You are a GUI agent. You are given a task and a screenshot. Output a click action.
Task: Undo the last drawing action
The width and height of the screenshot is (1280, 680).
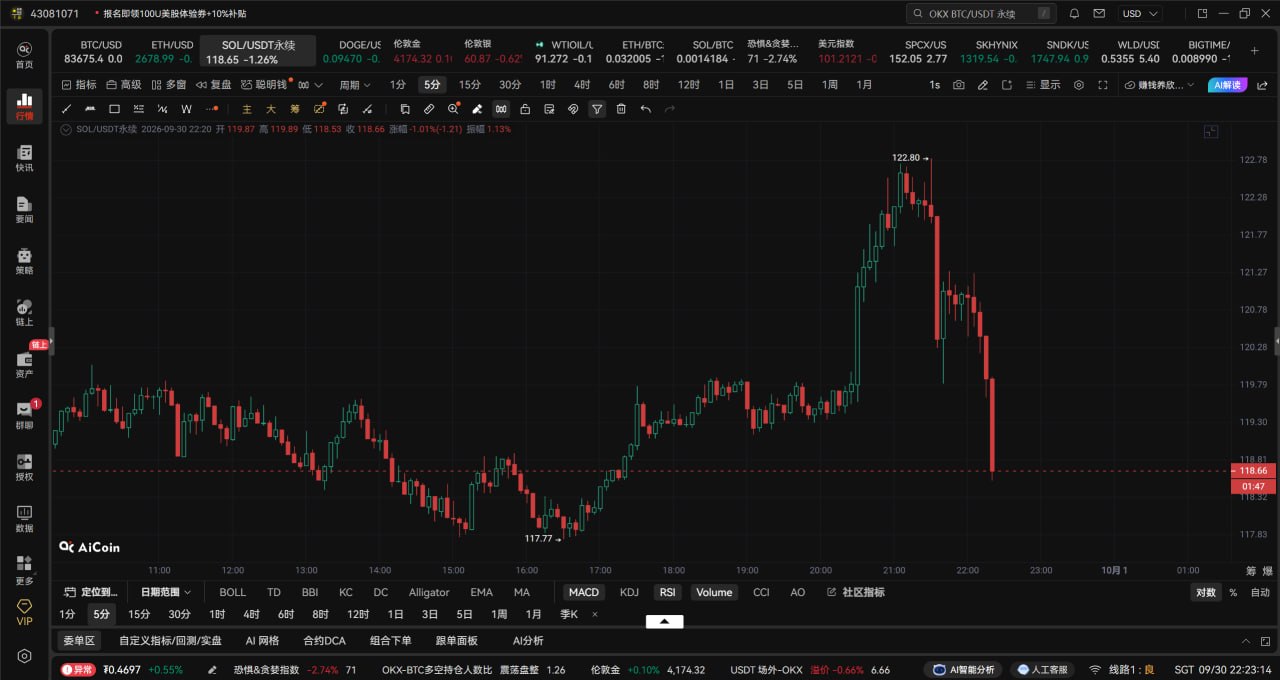coord(646,109)
